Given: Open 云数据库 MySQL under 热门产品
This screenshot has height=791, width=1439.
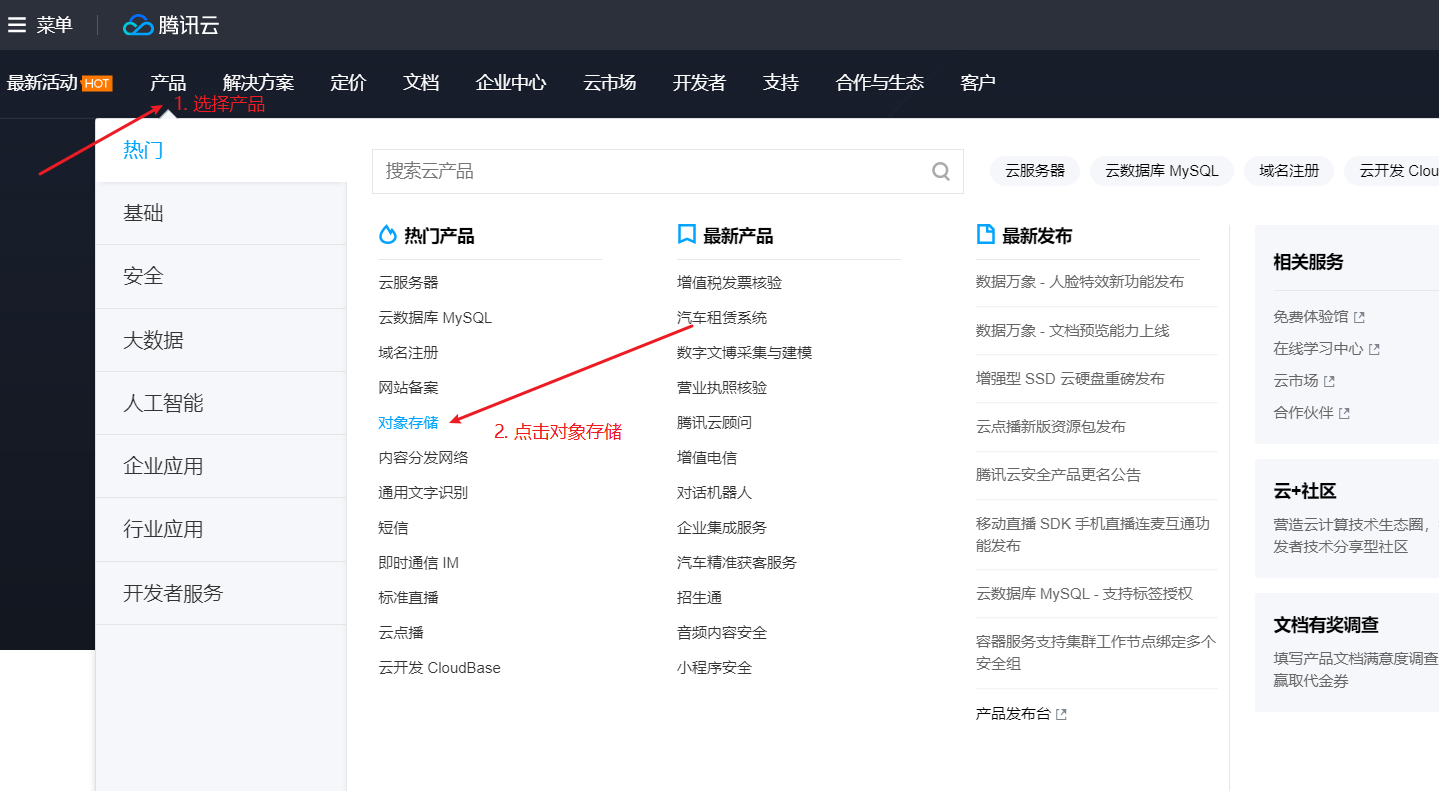Looking at the screenshot, I should [435, 318].
